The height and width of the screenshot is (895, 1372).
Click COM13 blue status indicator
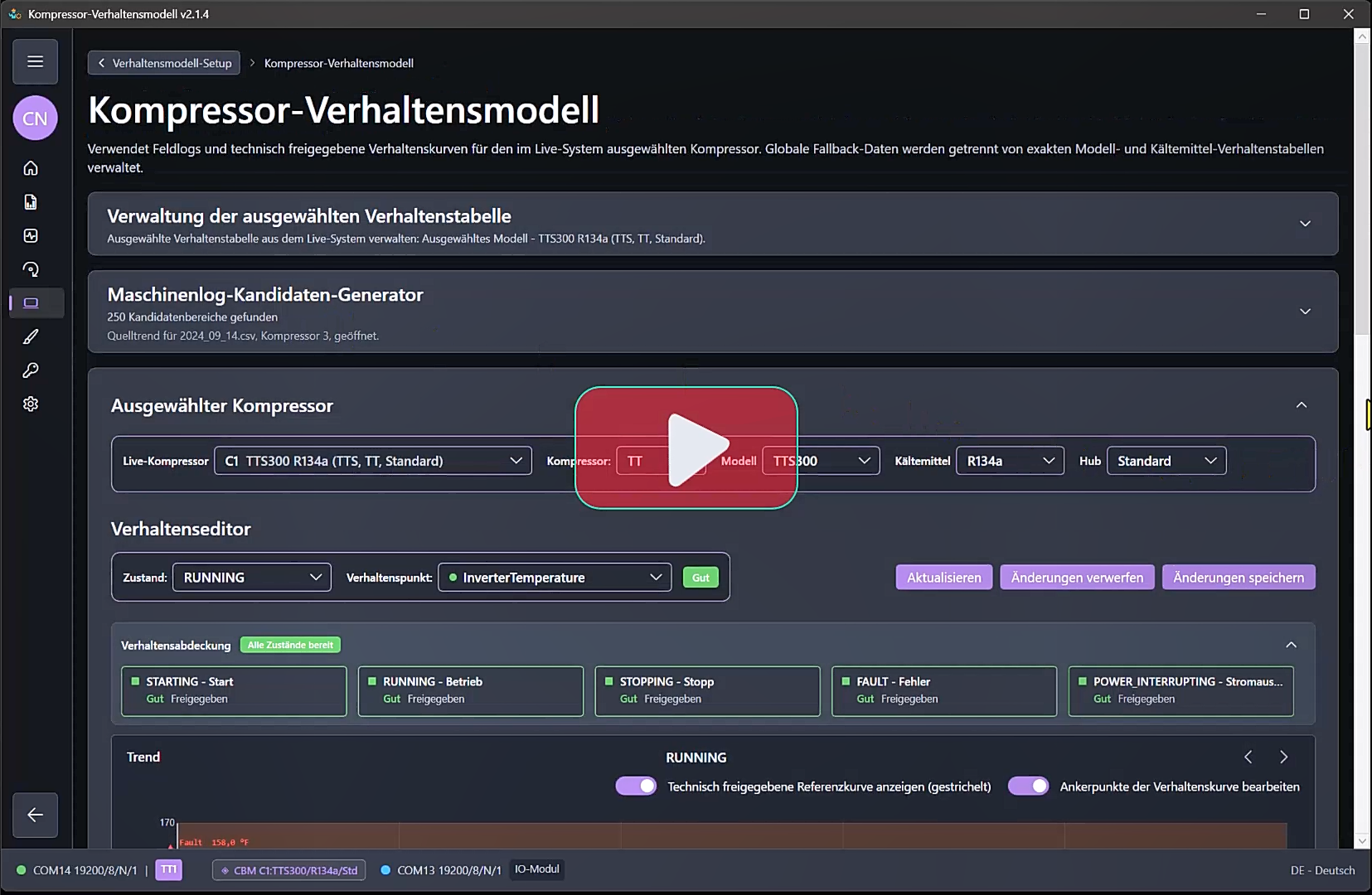coord(385,870)
